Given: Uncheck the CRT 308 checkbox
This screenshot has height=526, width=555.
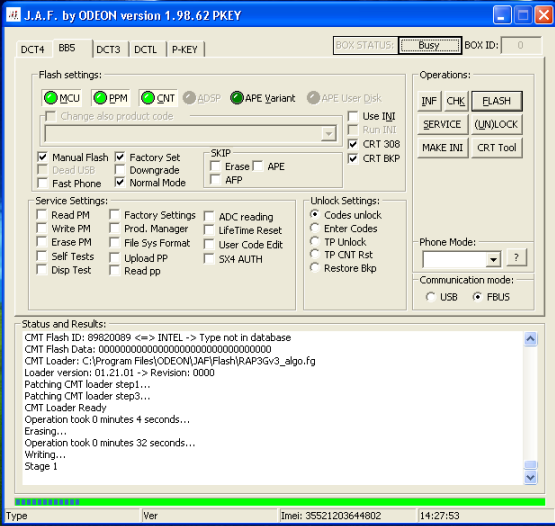Looking at the screenshot, I should coord(353,144).
